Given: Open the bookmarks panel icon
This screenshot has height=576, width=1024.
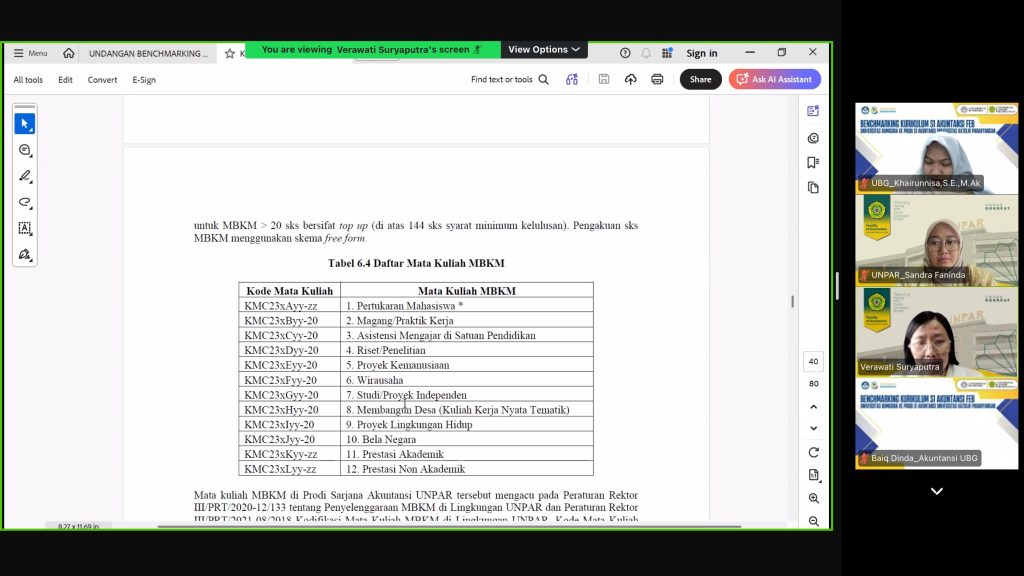Looking at the screenshot, I should [x=813, y=163].
